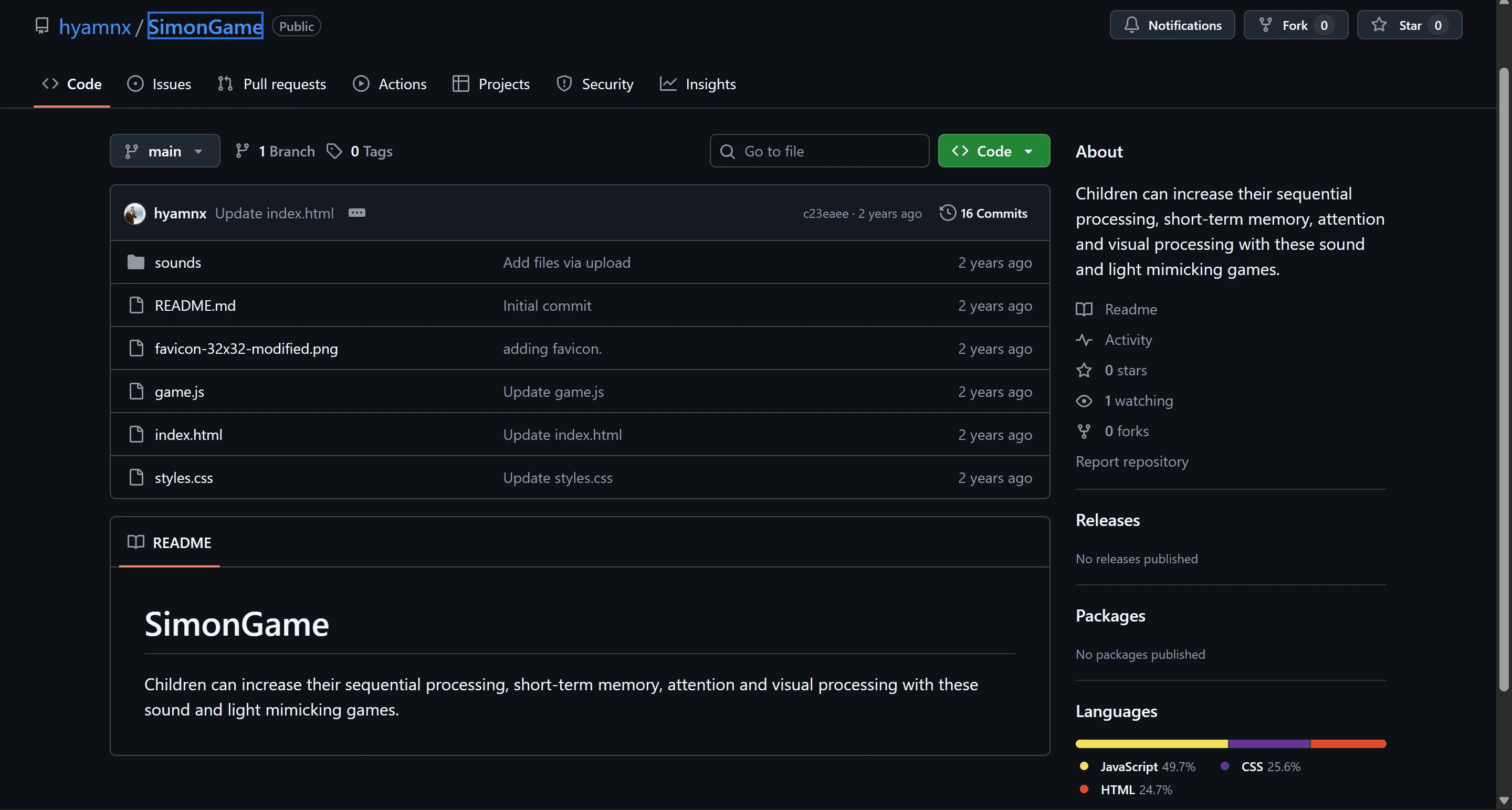Open the green Code dropdown
Screen dimensions: 1512x810
(993, 151)
